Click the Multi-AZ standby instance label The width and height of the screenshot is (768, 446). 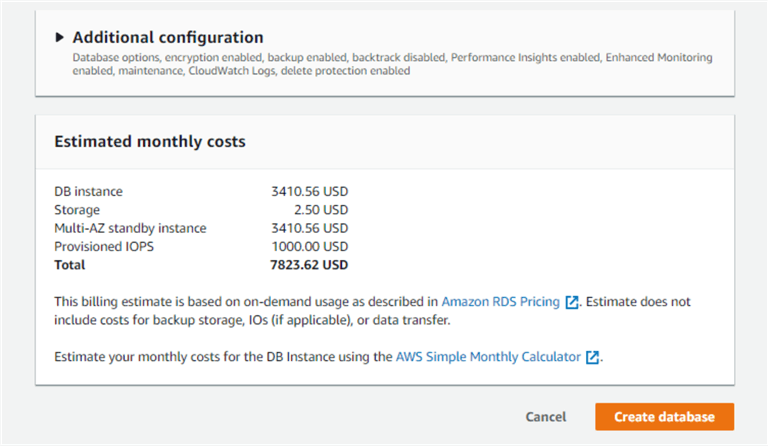pyautogui.click(x=130, y=228)
